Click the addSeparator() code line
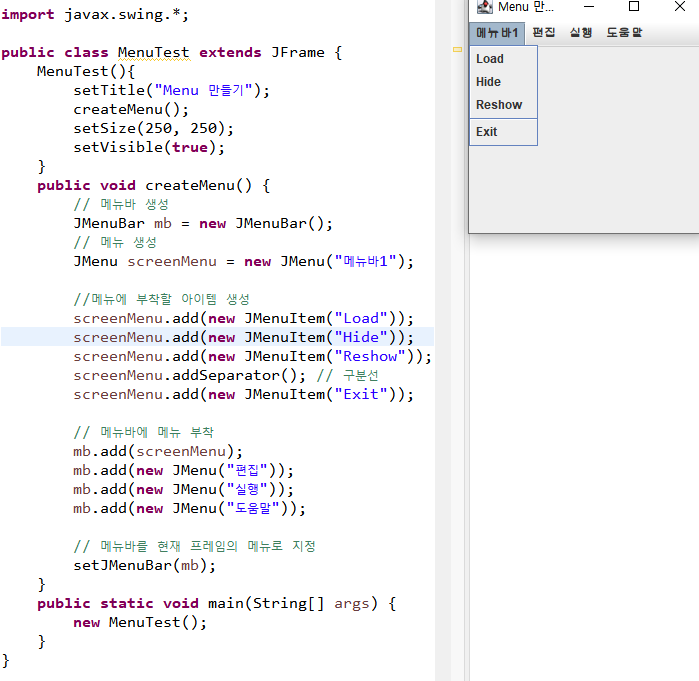The width and height of the screenshot is (699, 681). pos(226,375)
